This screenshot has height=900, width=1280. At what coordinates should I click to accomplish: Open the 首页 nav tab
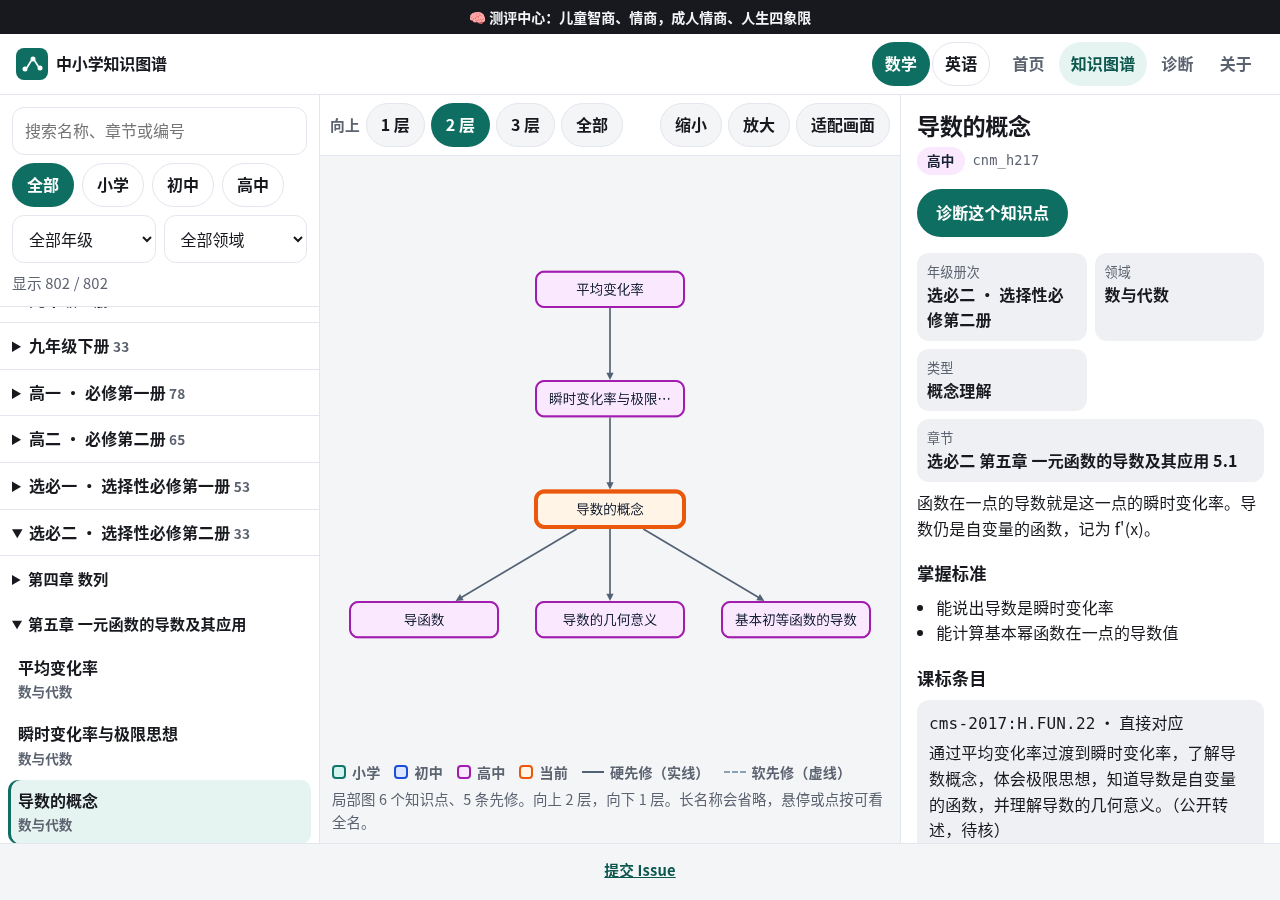pos(1028,64)
